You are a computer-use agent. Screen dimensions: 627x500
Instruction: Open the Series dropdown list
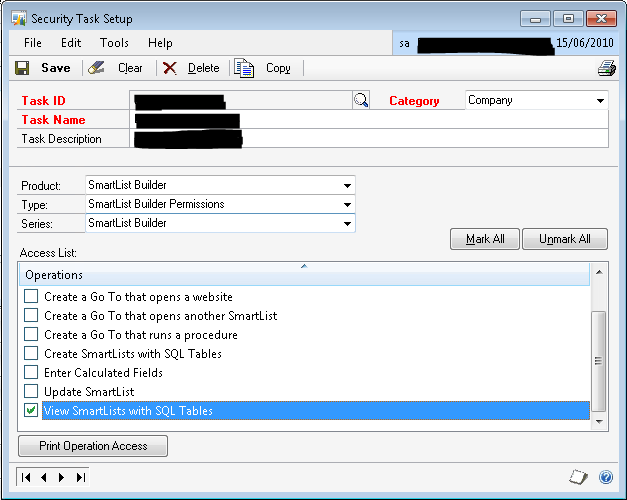tap(347, 224)
